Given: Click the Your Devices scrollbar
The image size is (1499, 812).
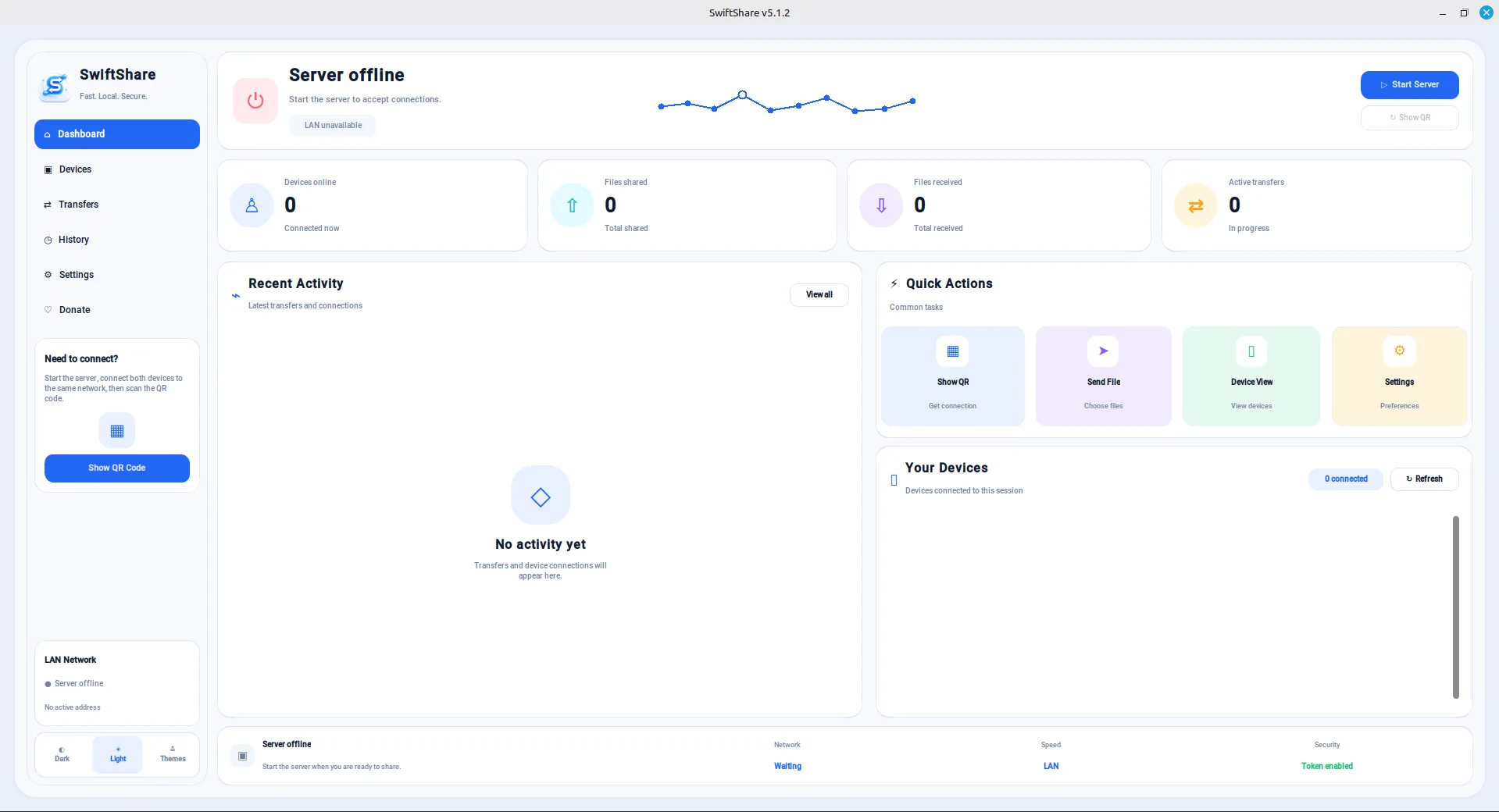Looking at the screenshot, I should (1455, 607).
